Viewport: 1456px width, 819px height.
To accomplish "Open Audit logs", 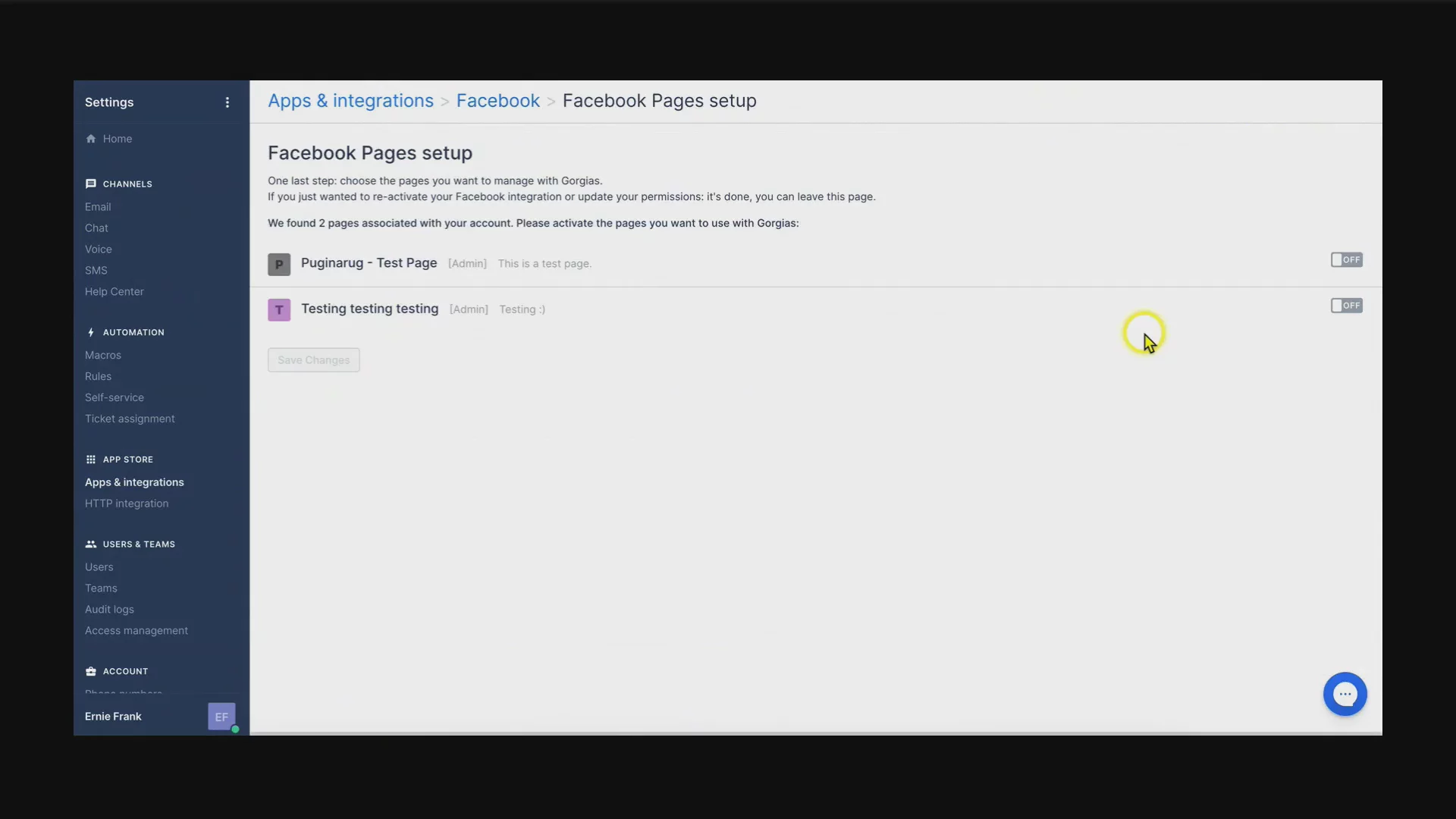I will pyautogui.click(x=109, y=610).
